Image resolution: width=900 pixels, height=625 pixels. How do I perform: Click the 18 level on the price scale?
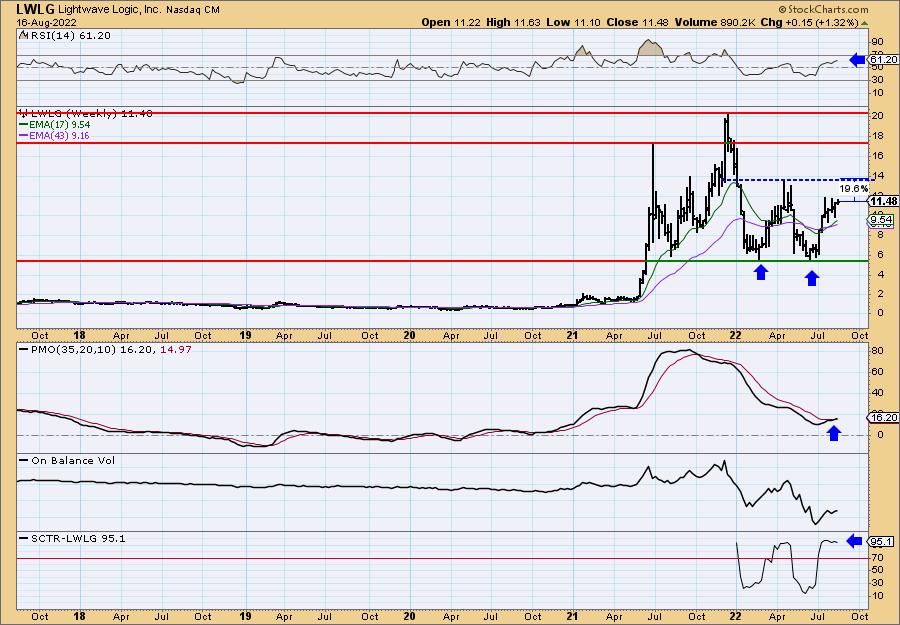pos(878,136)
